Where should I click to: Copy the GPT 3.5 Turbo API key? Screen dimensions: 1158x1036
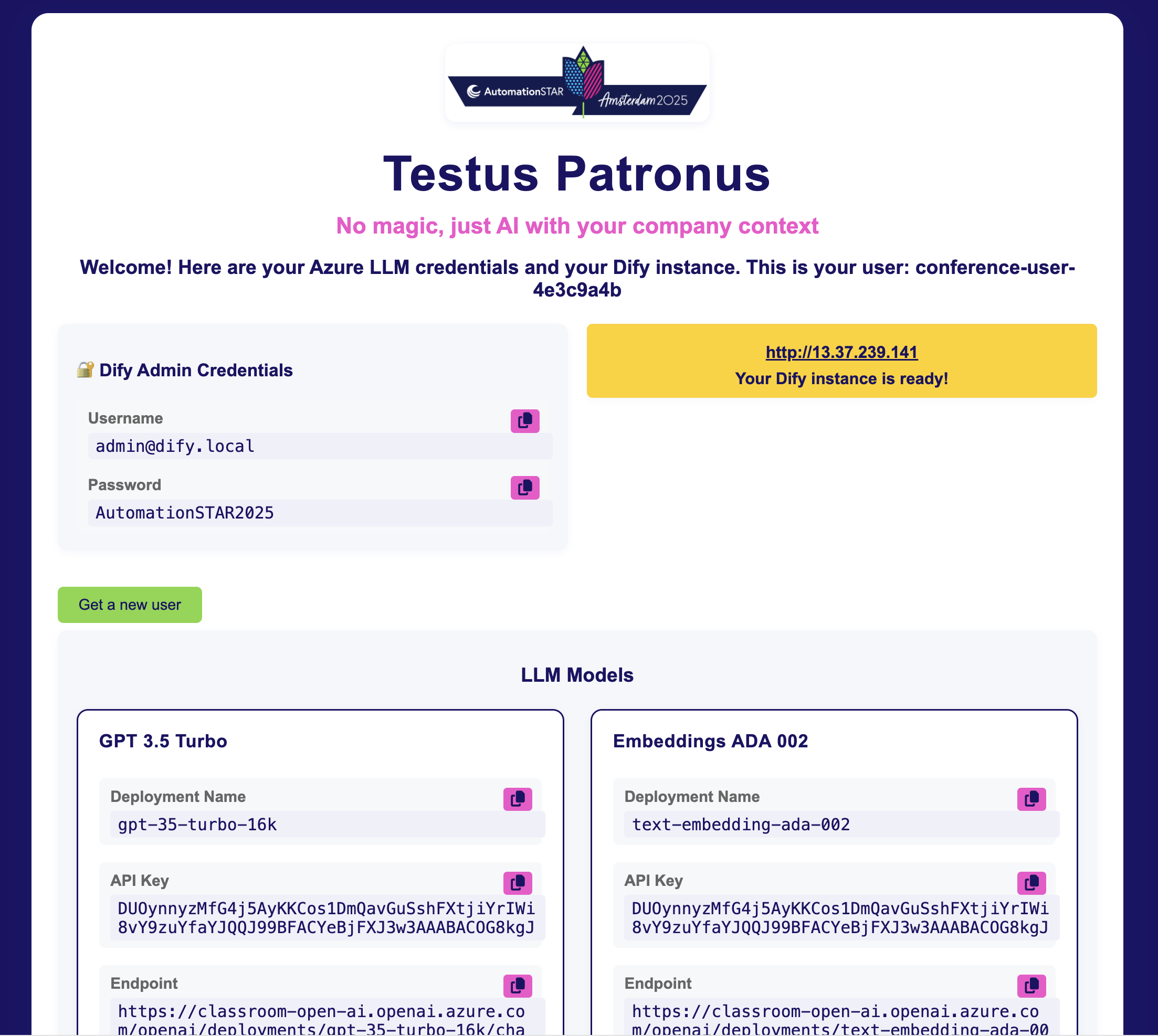click(517, 882)
